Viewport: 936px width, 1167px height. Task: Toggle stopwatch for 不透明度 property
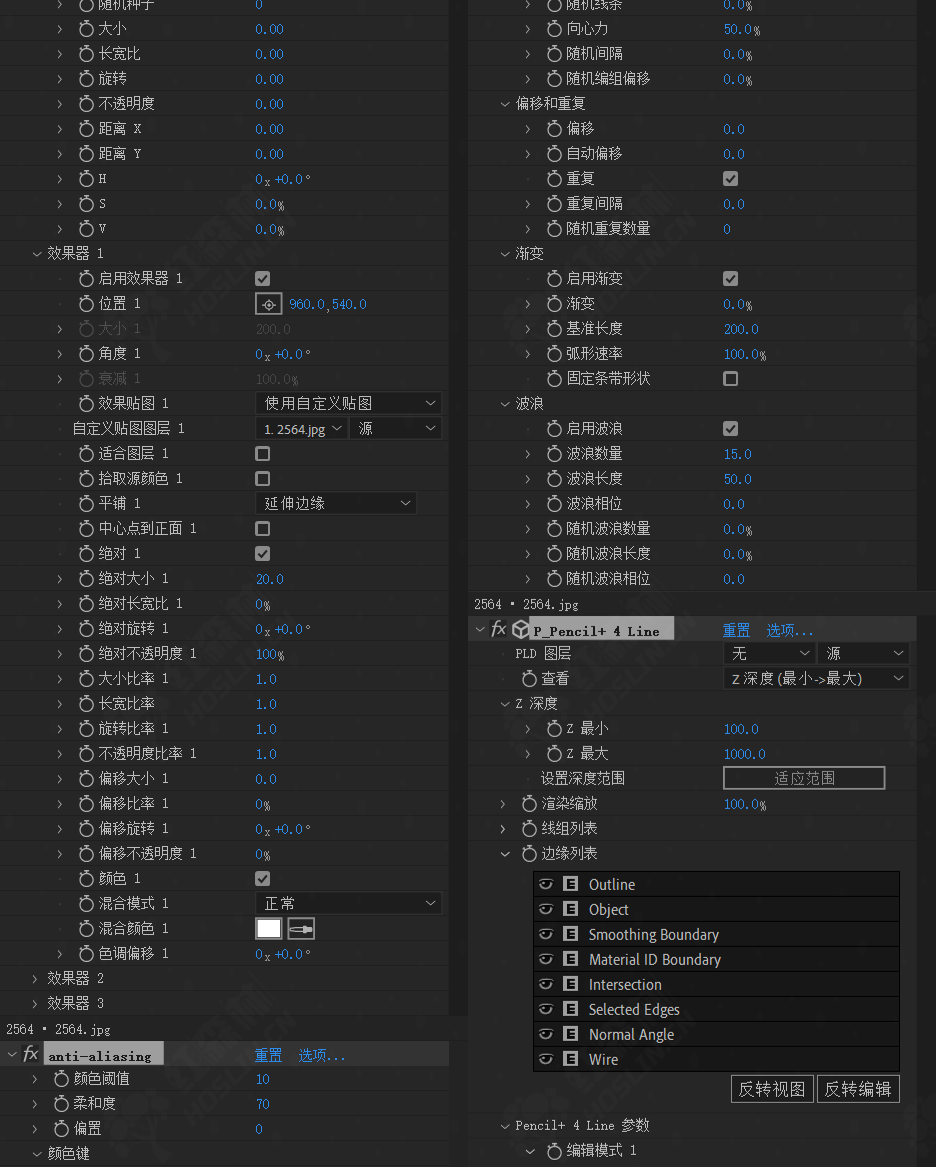[x=86, y=104]
